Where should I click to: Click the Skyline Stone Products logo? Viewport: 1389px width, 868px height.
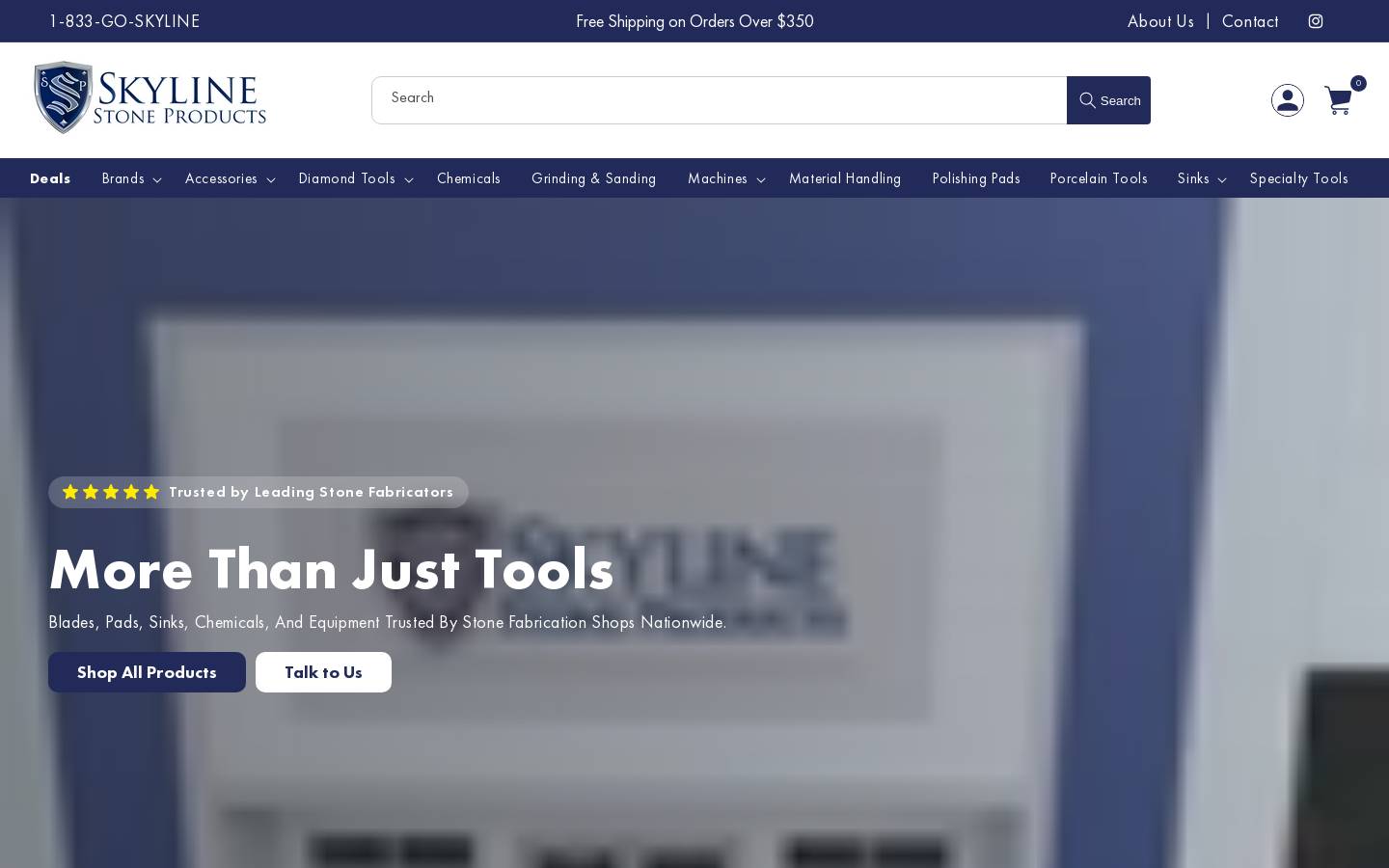tap(150, 97)
